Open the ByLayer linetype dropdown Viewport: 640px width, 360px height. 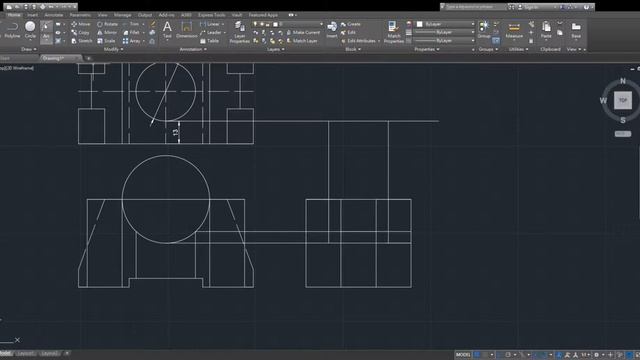(x=445, y=40)
